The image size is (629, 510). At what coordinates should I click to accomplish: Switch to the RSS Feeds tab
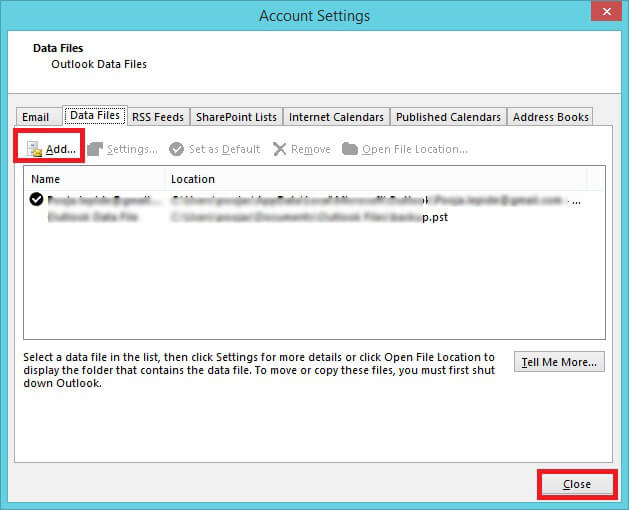(x=158, y=117)
